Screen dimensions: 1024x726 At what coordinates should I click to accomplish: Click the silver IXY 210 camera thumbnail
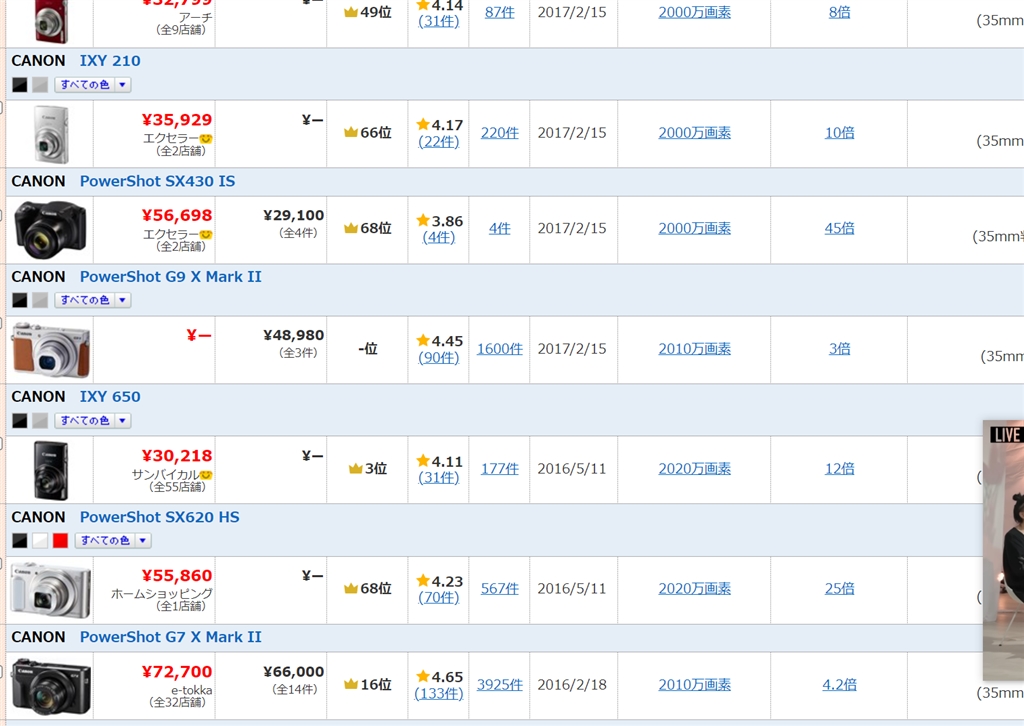point(51,134)
